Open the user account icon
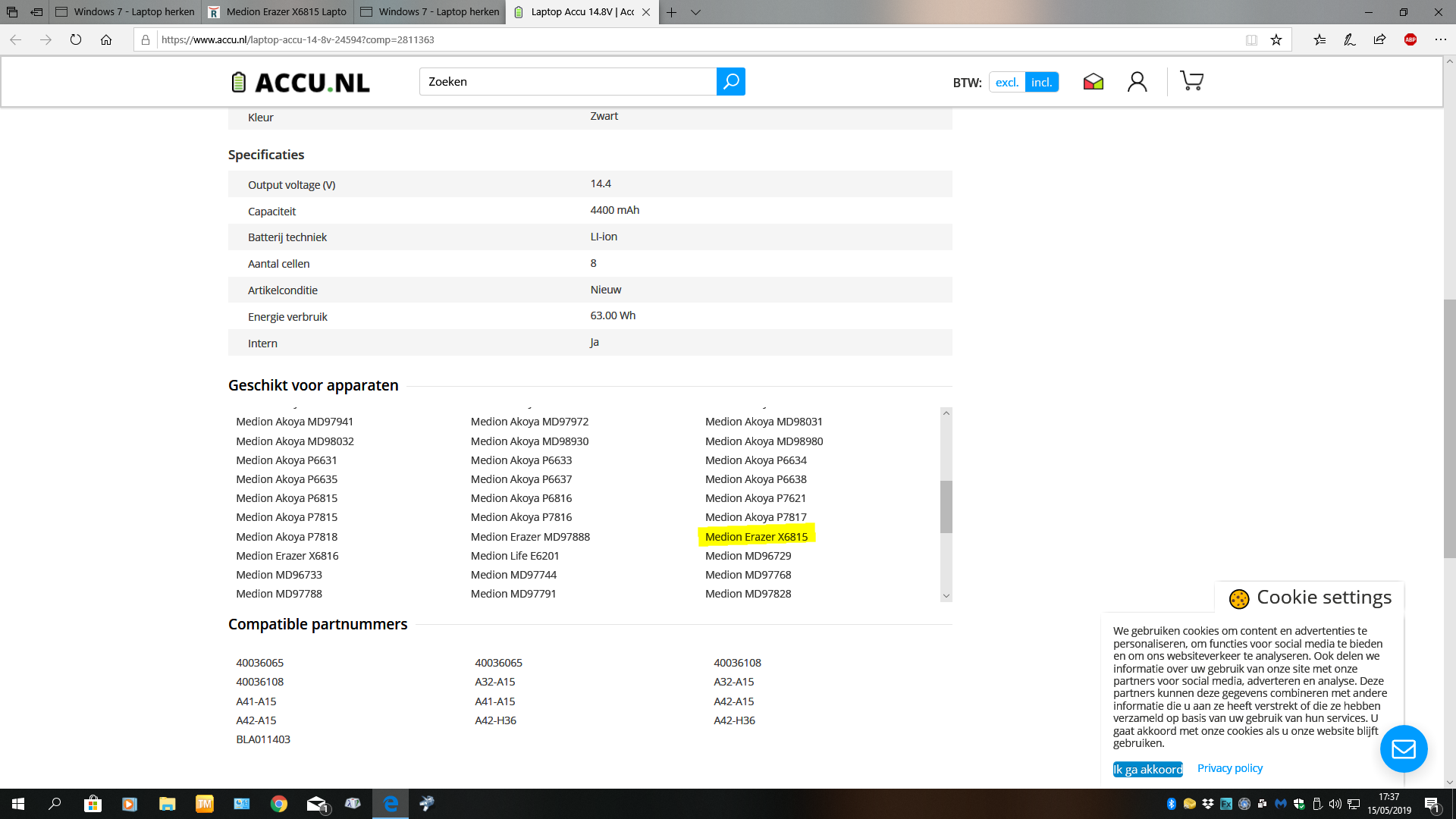Viewport: 1456px width, 819px height. [x=1137, y=82]
